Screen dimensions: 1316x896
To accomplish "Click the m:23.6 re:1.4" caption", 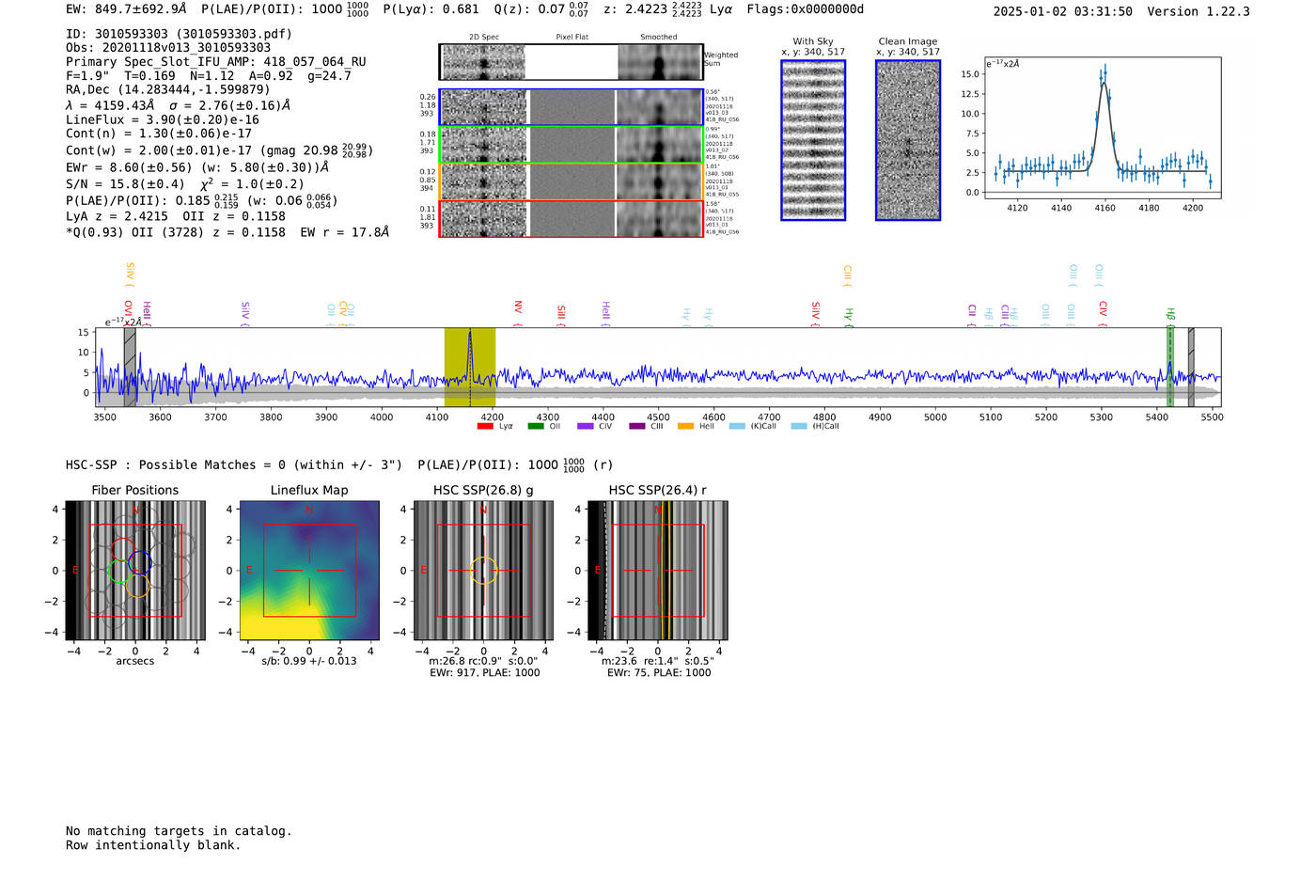I will click(657, 661).
